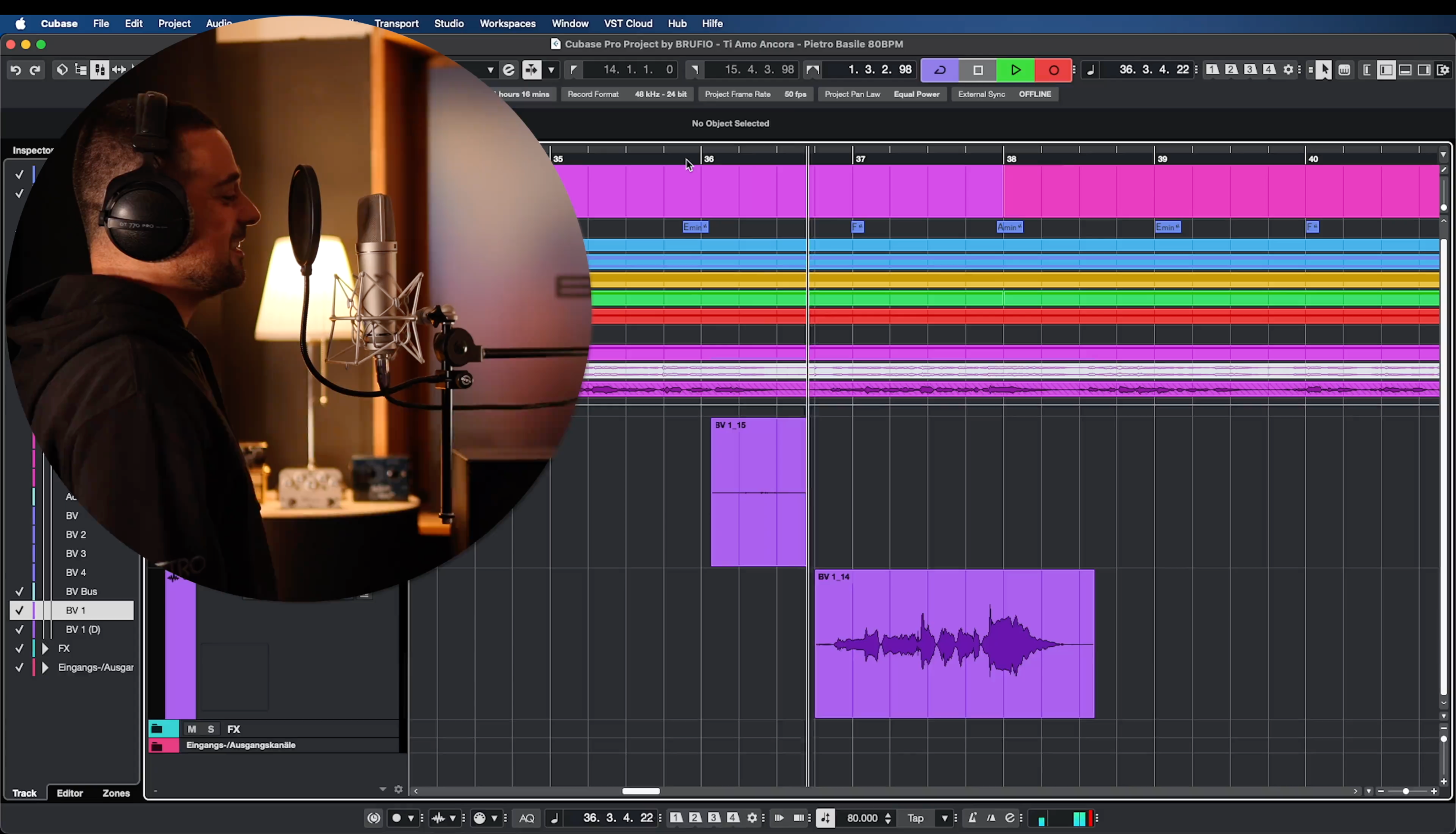Click the Redo arrow icon
This screenshot has width=1456, height=834.
click(35, 70)
